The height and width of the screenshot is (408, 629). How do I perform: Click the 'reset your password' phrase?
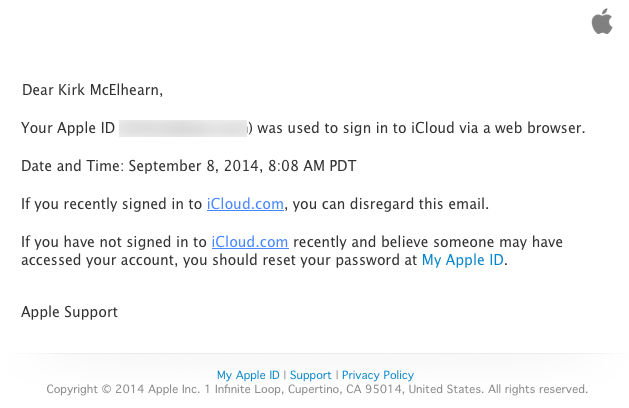tap(351, 260)
